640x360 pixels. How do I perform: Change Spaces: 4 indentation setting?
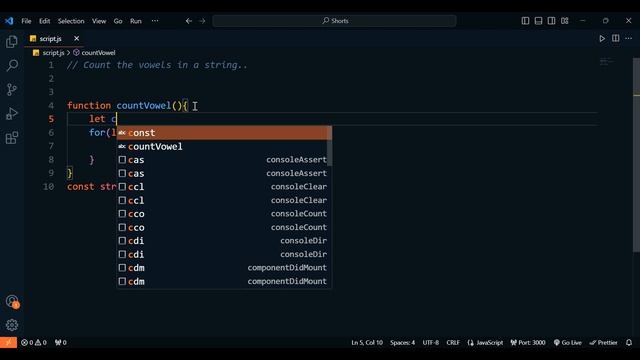click(x=402, y=342)
